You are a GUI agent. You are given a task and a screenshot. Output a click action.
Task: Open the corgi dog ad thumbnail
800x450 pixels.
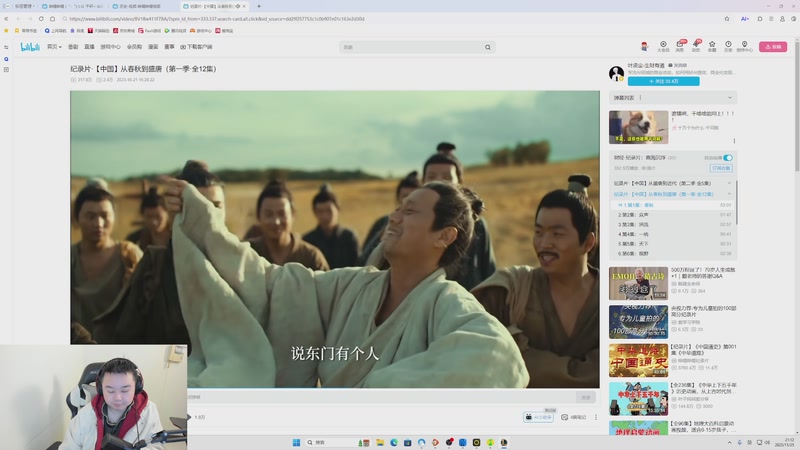[x=638, y=127]
